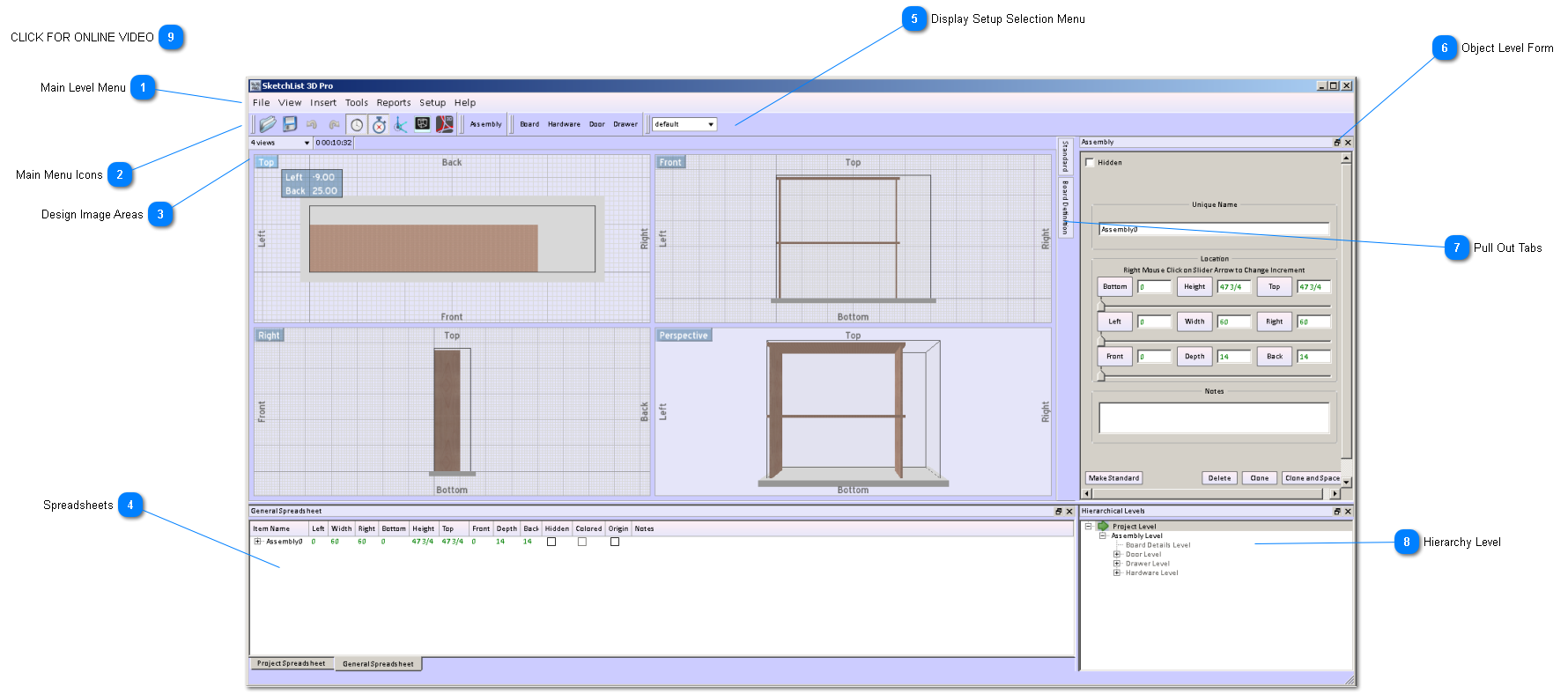Toggle Hidden checkbox in Assembly0 spreadsheet row
Screen dimensions: 1568x694
pos(551,542)
